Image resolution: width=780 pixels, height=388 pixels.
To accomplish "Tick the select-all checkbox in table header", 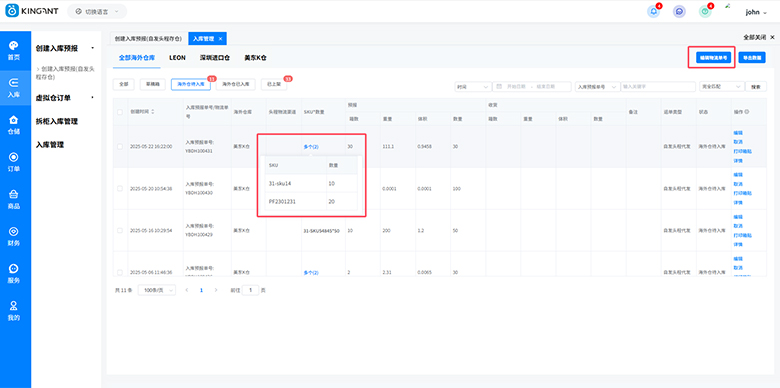I will (120, 112).
